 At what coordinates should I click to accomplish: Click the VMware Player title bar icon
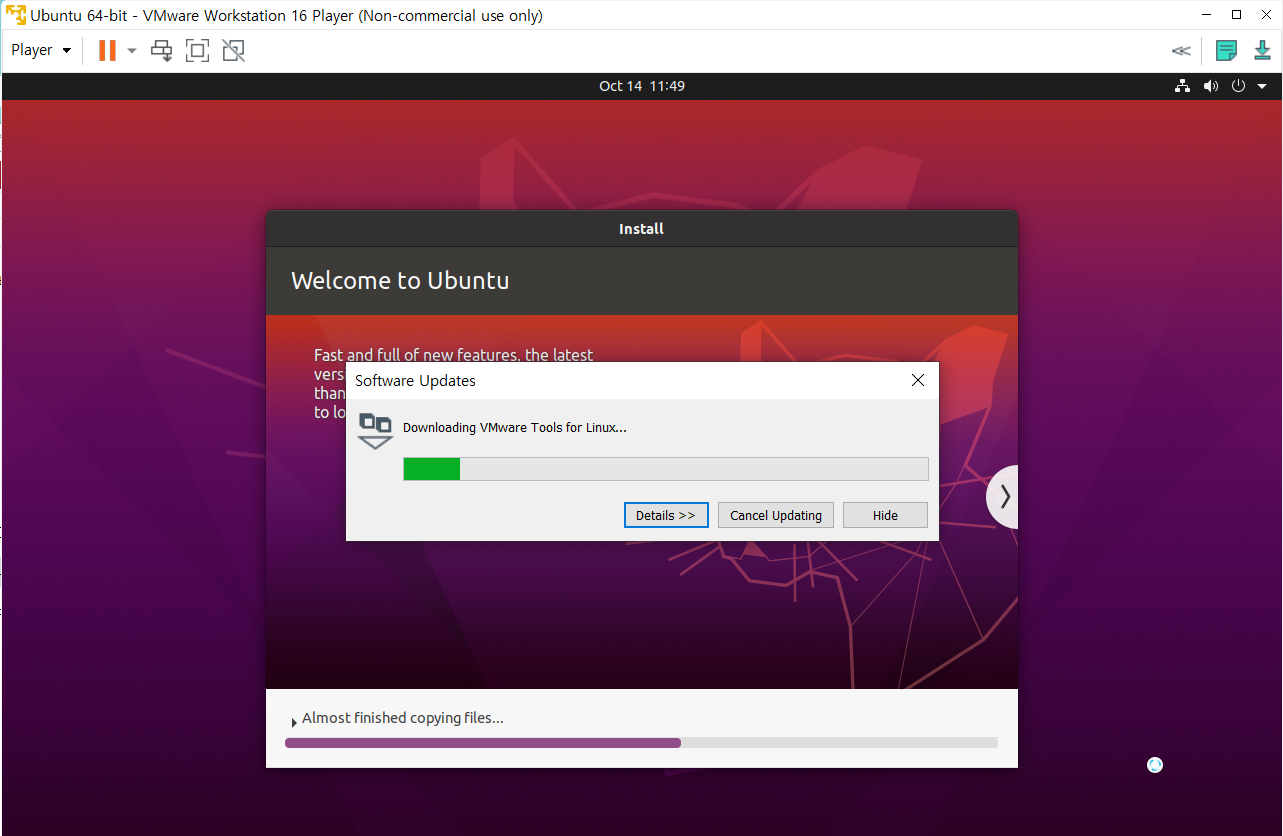[16, 15]
